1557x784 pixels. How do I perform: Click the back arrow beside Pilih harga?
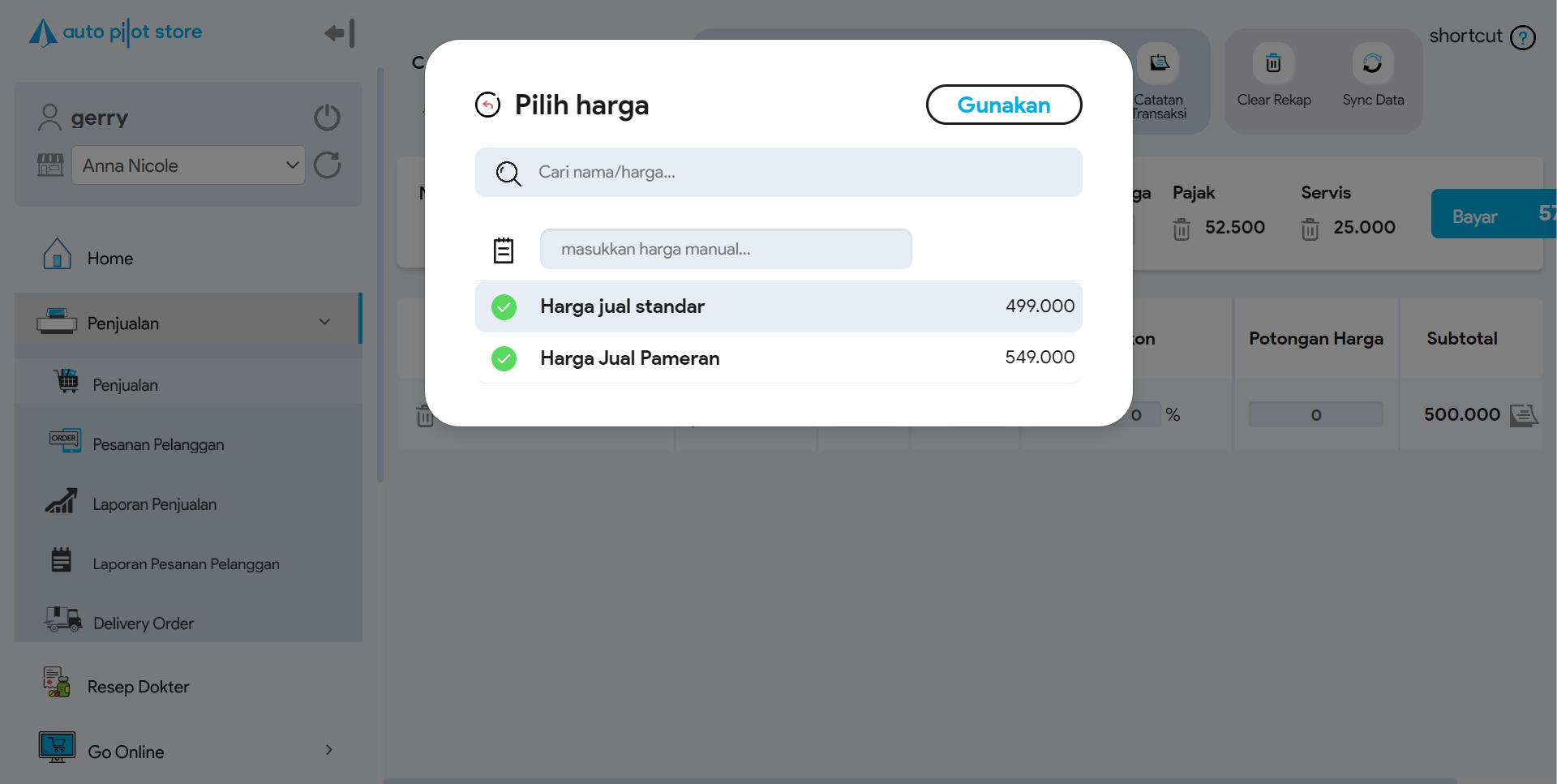click(487, 105)
